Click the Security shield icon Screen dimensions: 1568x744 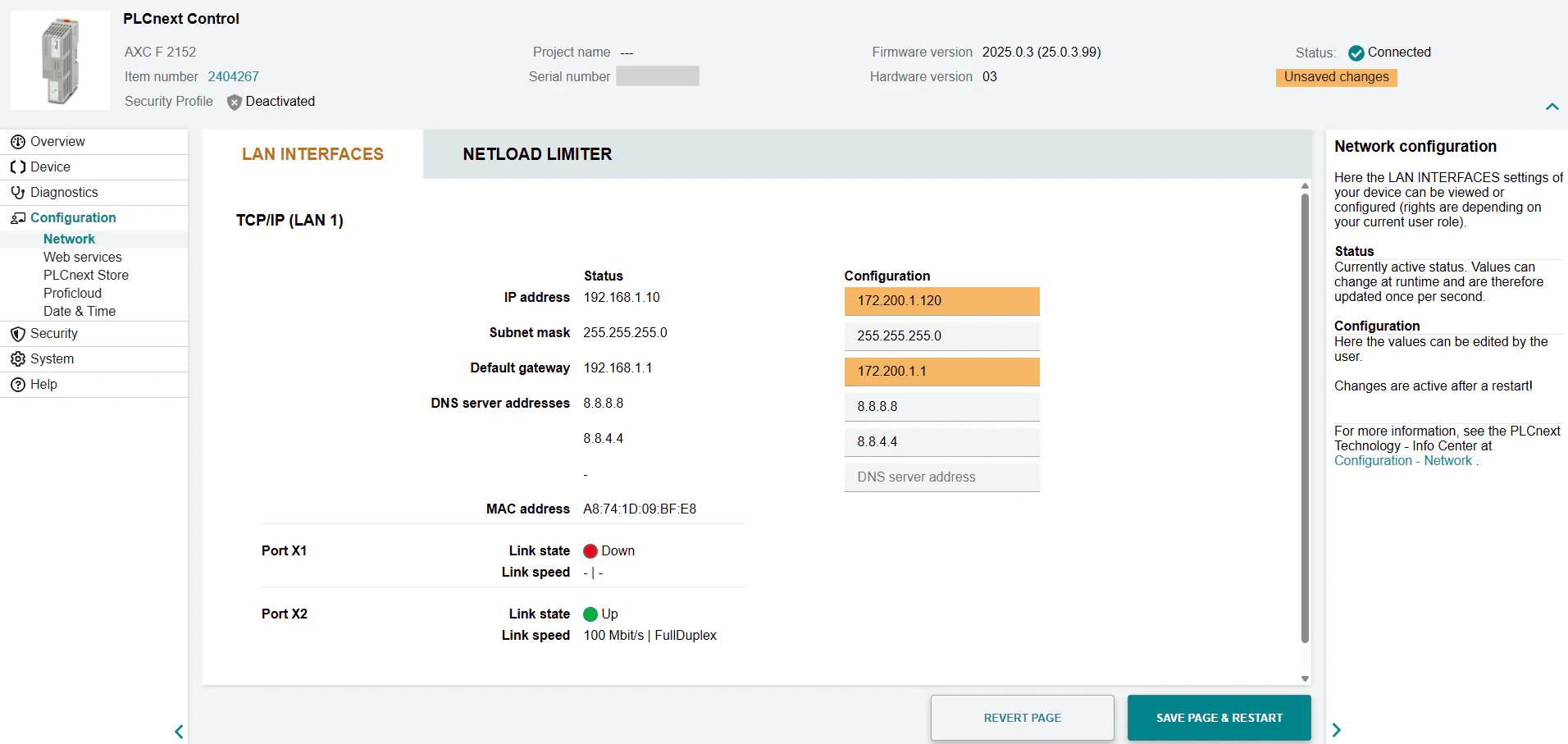pos(18,334)
